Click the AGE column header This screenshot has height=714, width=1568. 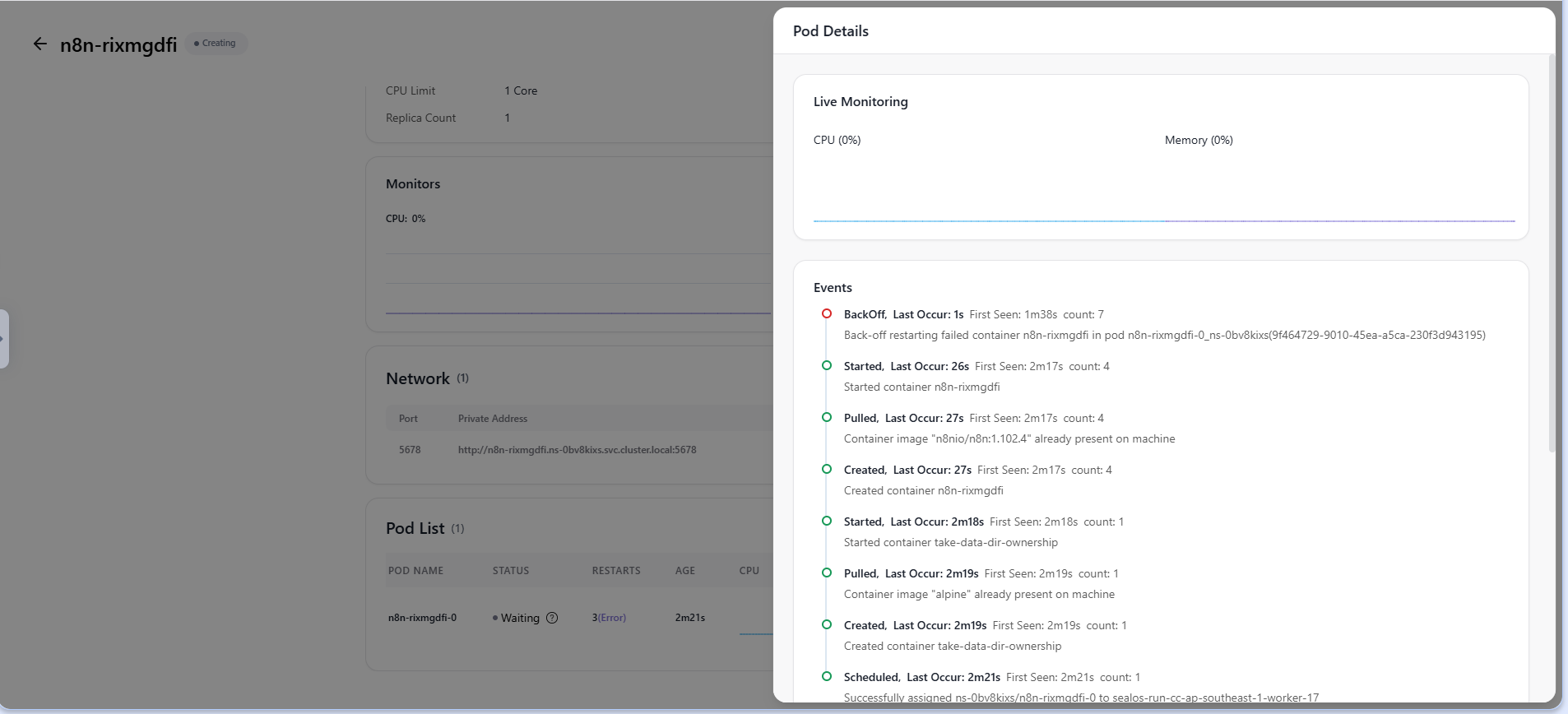685,571
